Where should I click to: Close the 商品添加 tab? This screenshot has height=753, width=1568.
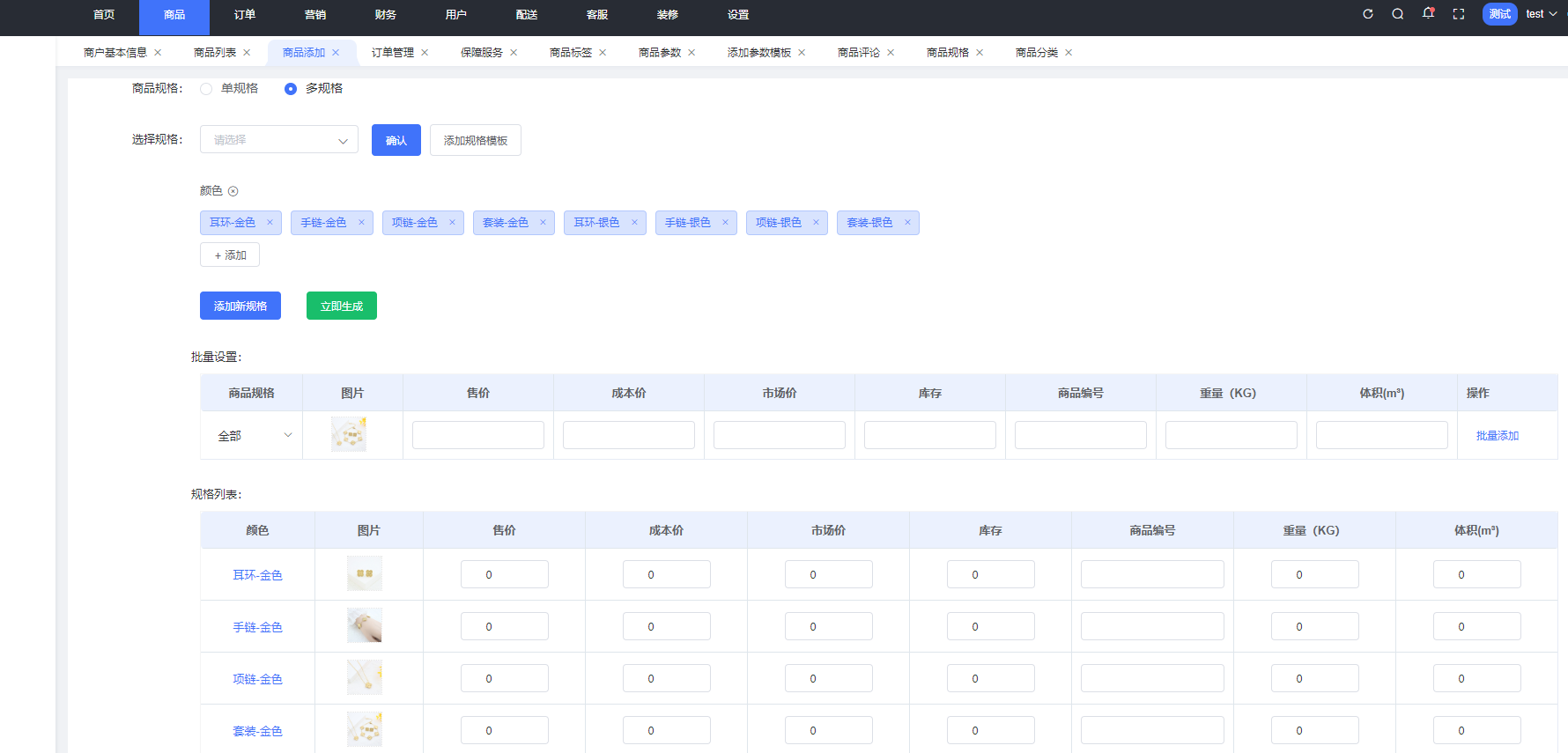tap(336, 53)
